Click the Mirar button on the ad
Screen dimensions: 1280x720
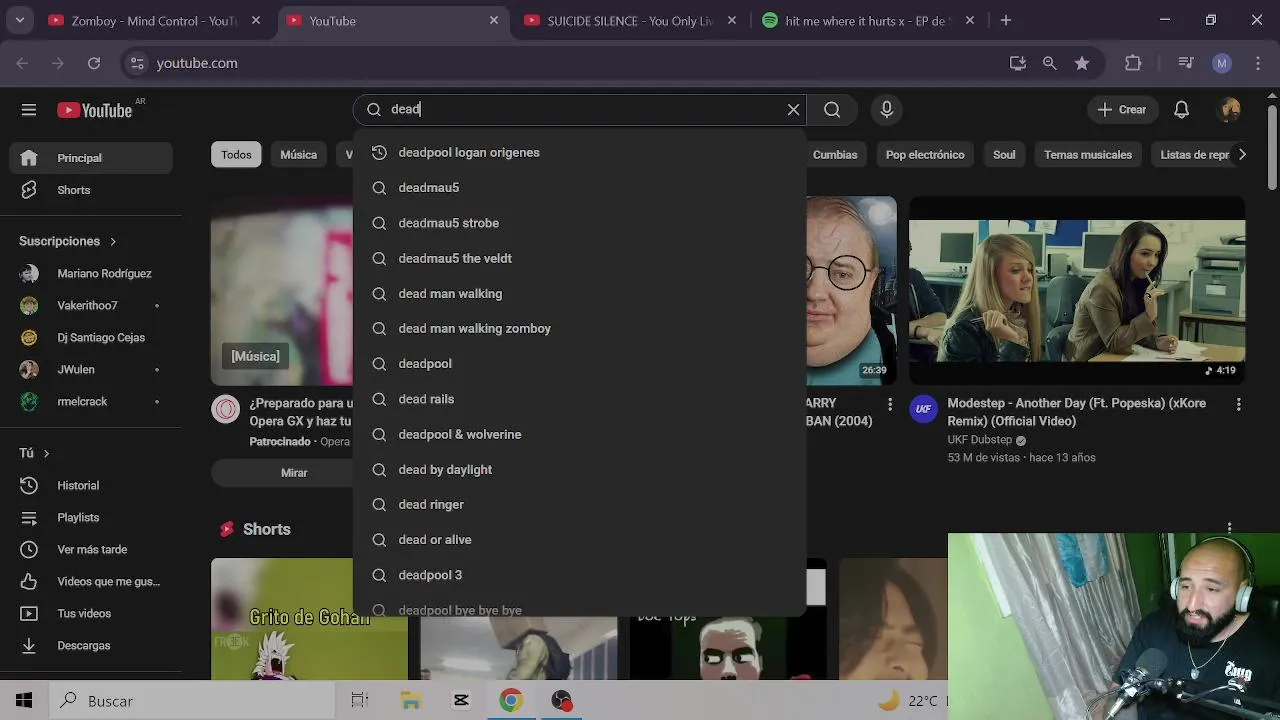coord(294,472)
